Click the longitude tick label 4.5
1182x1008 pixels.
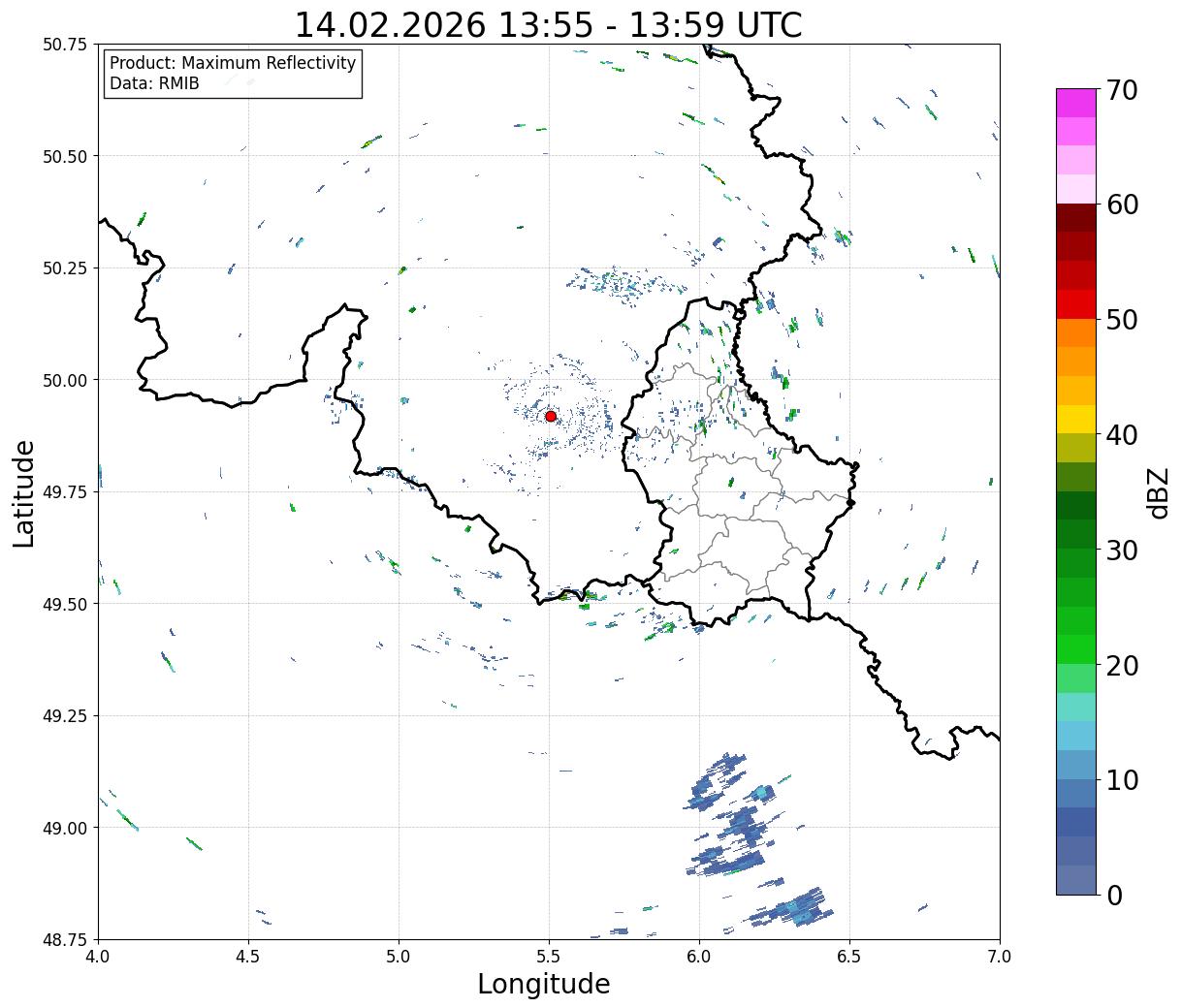[248, 957]
